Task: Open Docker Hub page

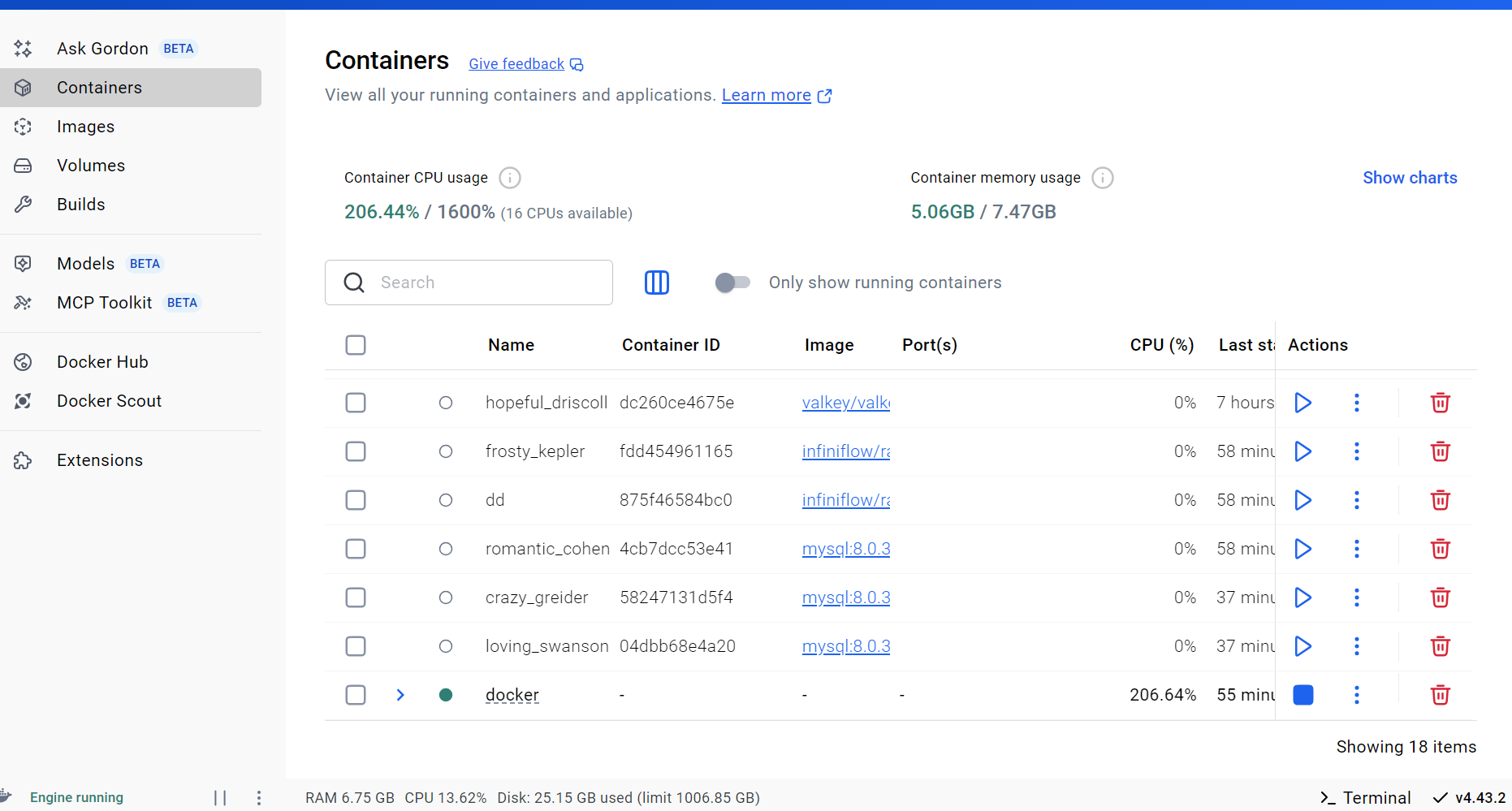Action: (x=131, y=362)
